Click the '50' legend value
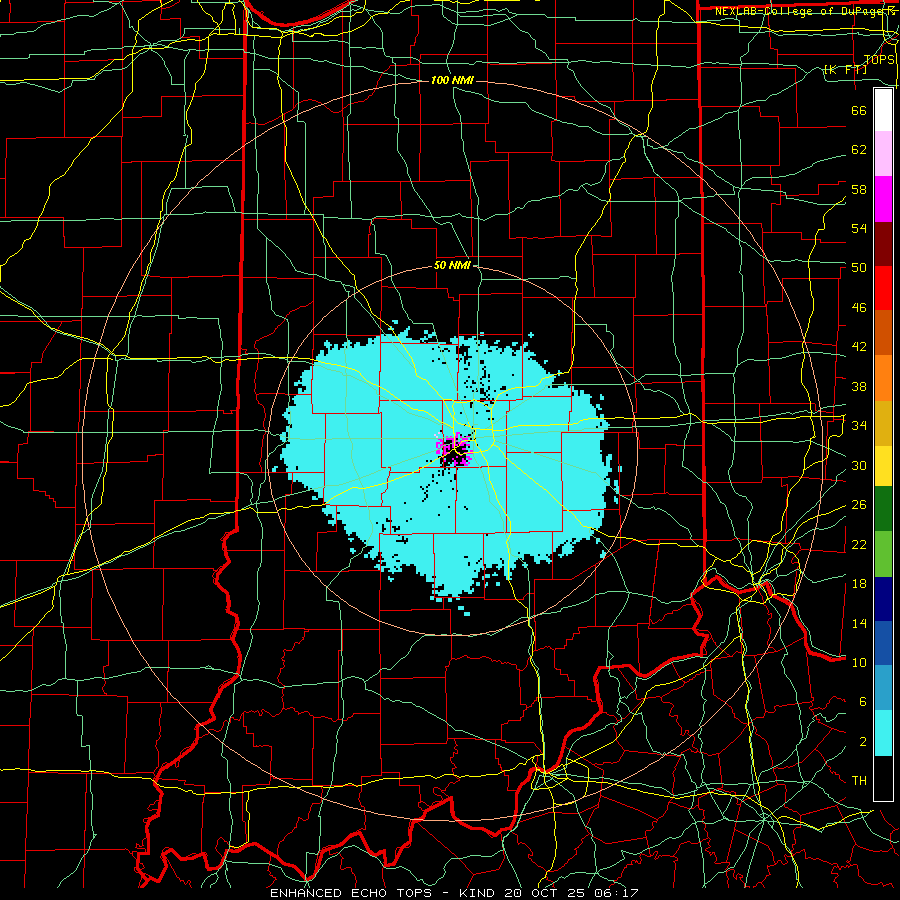The image size is (900, 900). pyautogui.click(x=859, y=268)
